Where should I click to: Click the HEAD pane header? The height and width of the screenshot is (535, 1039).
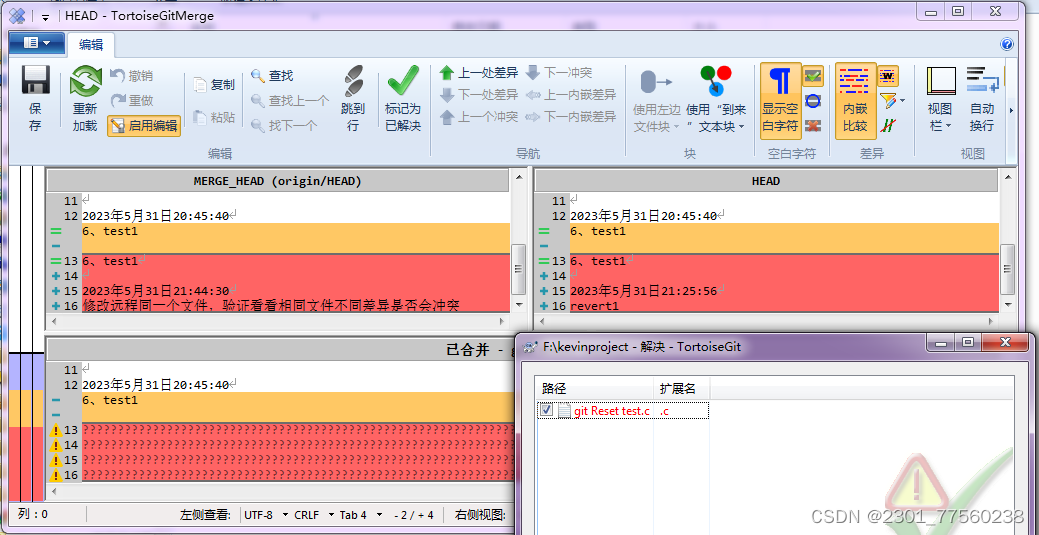point(765,181)
